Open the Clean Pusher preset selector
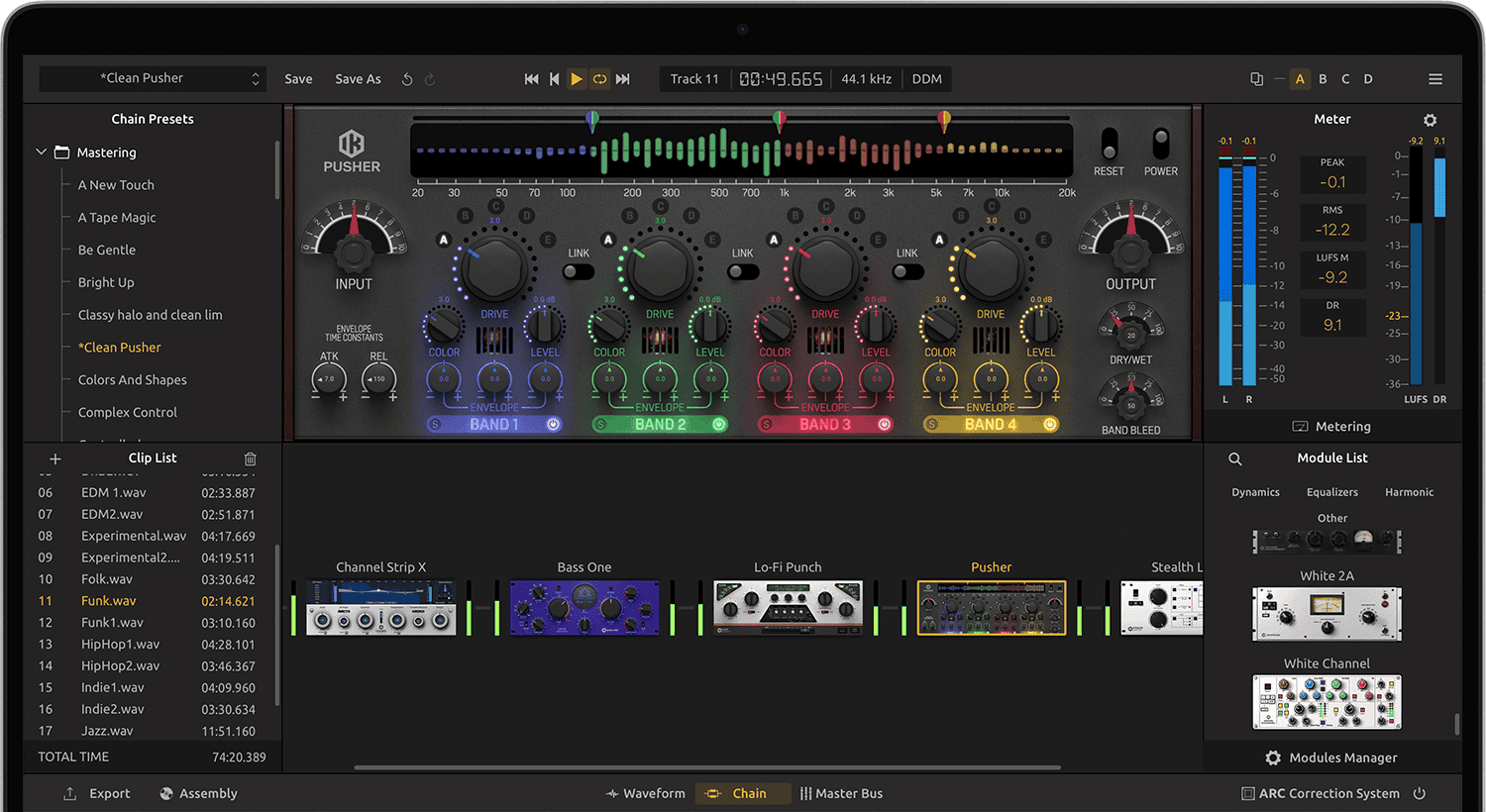This screenshot has height=812, width=1486. tap(153, 78)
